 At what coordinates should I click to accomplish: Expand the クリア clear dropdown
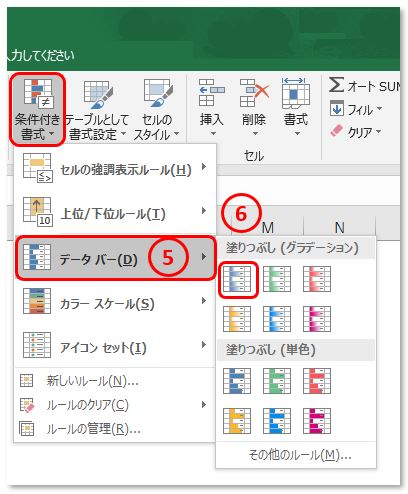[378, 131]
